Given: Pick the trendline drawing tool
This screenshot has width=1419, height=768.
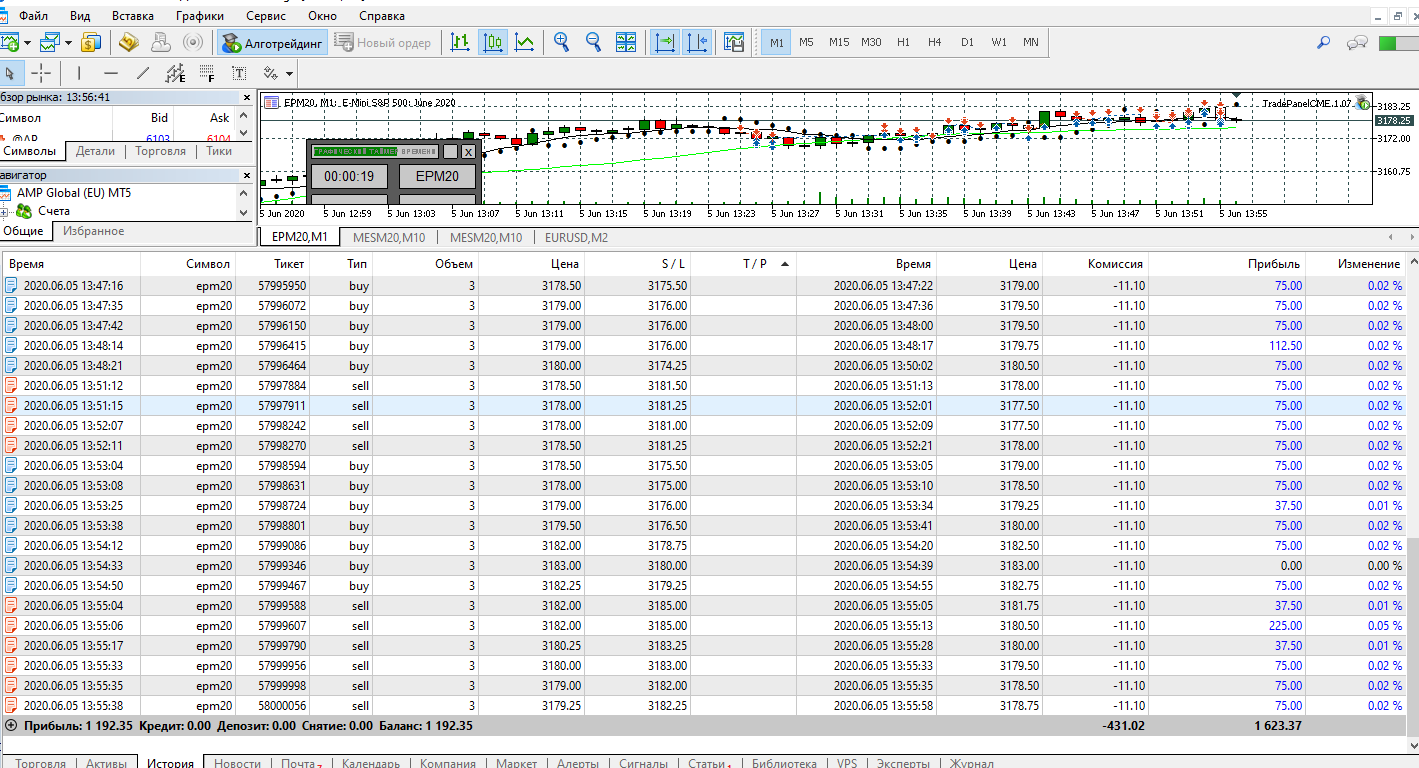Looking at the screenshot, I should tap(143, 73).
